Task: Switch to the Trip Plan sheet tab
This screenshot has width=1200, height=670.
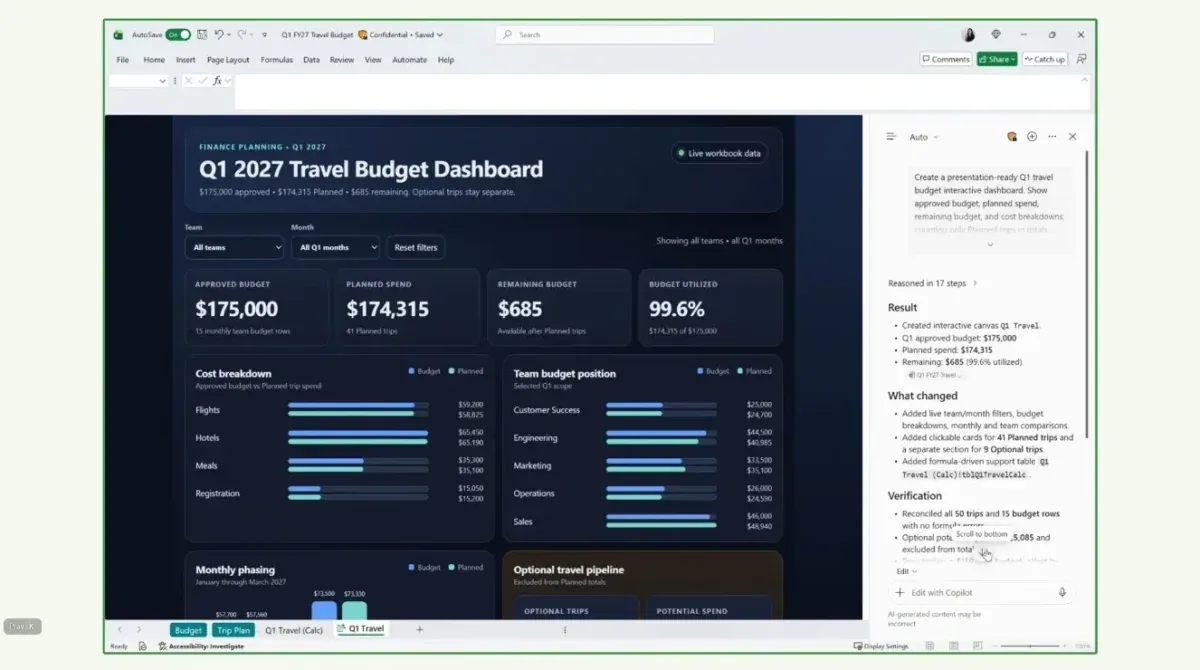Action: [x=233, y=630]
